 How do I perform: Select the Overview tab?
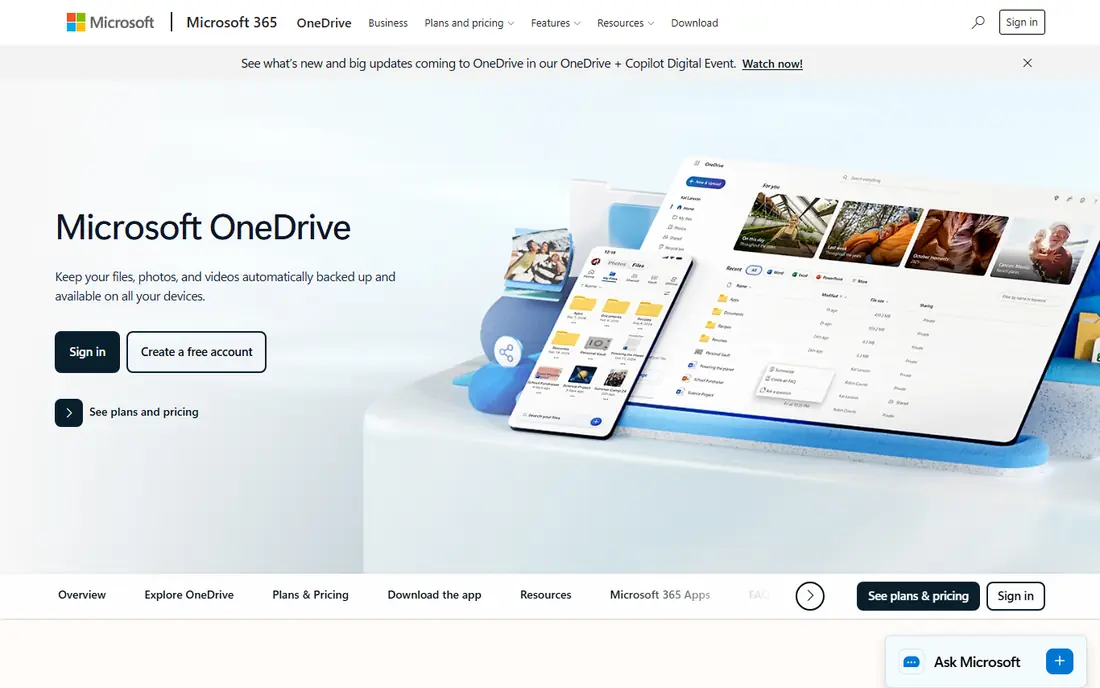tap(82, 595)
